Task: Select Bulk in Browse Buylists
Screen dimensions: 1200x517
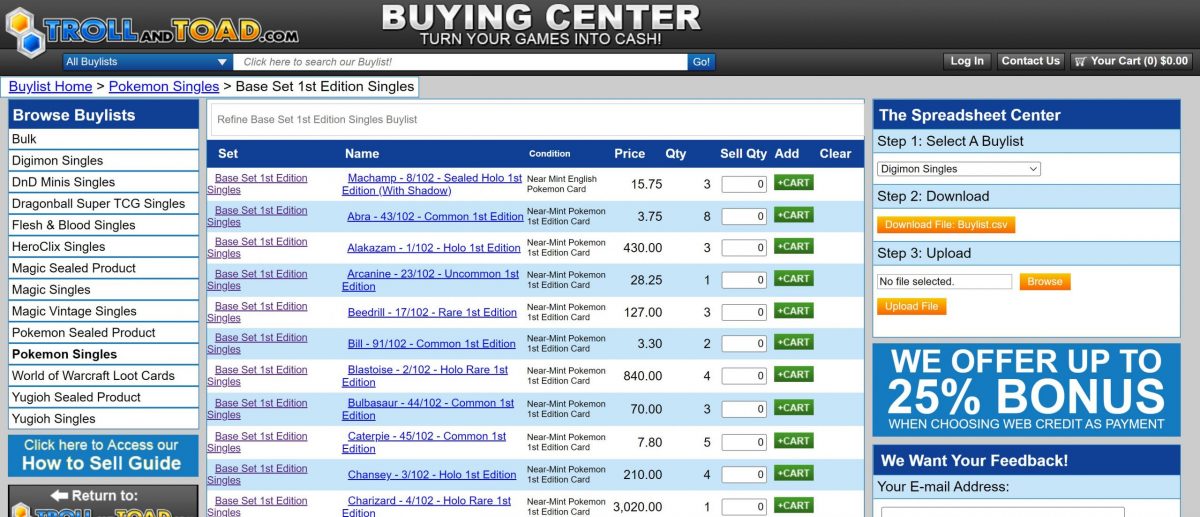Action: pyautogui.click(x=103, y=139)
